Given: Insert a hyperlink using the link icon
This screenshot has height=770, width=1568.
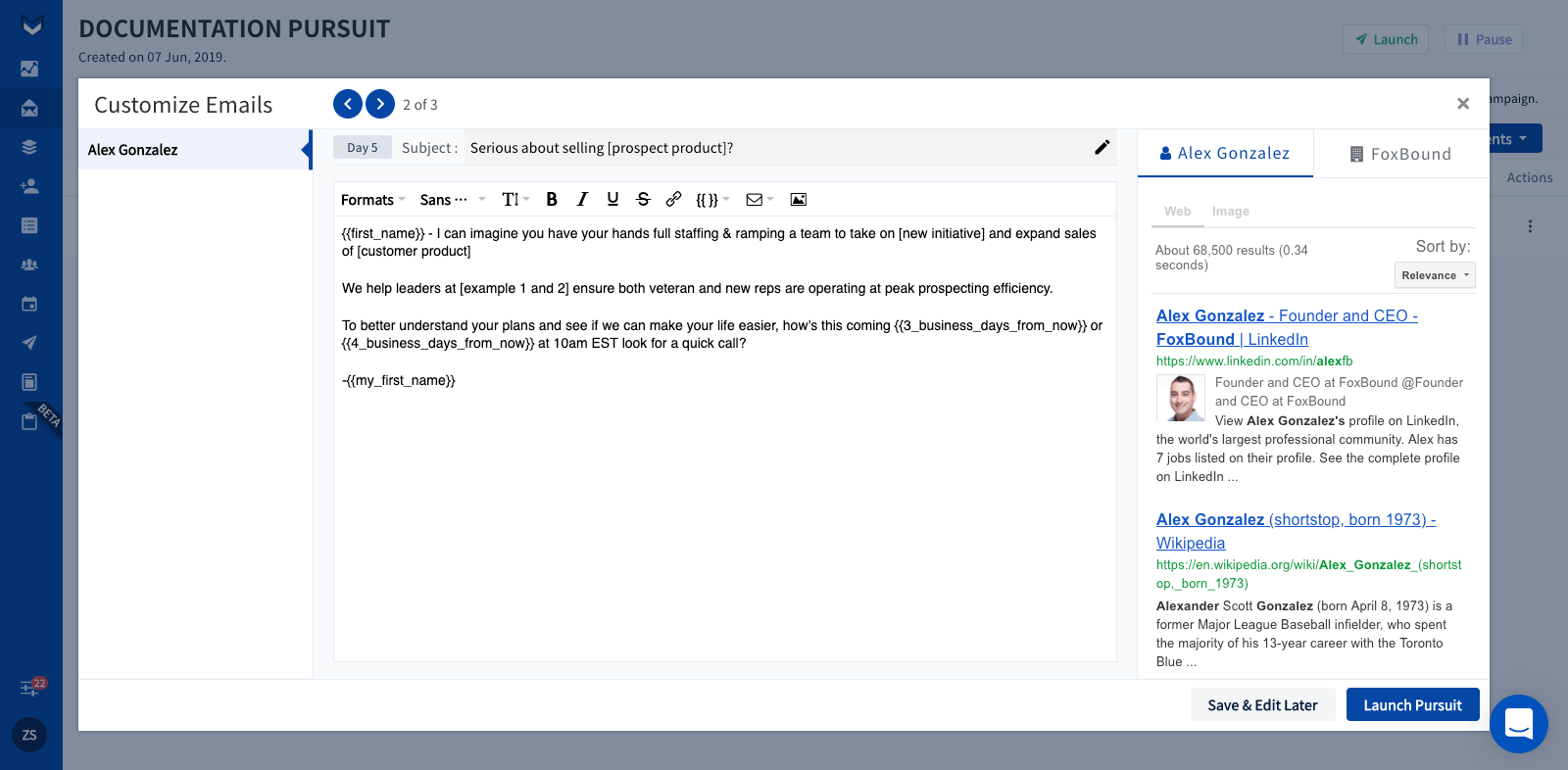Looking at the screenshot, I should pyautogui.click(x=673, y=199).
